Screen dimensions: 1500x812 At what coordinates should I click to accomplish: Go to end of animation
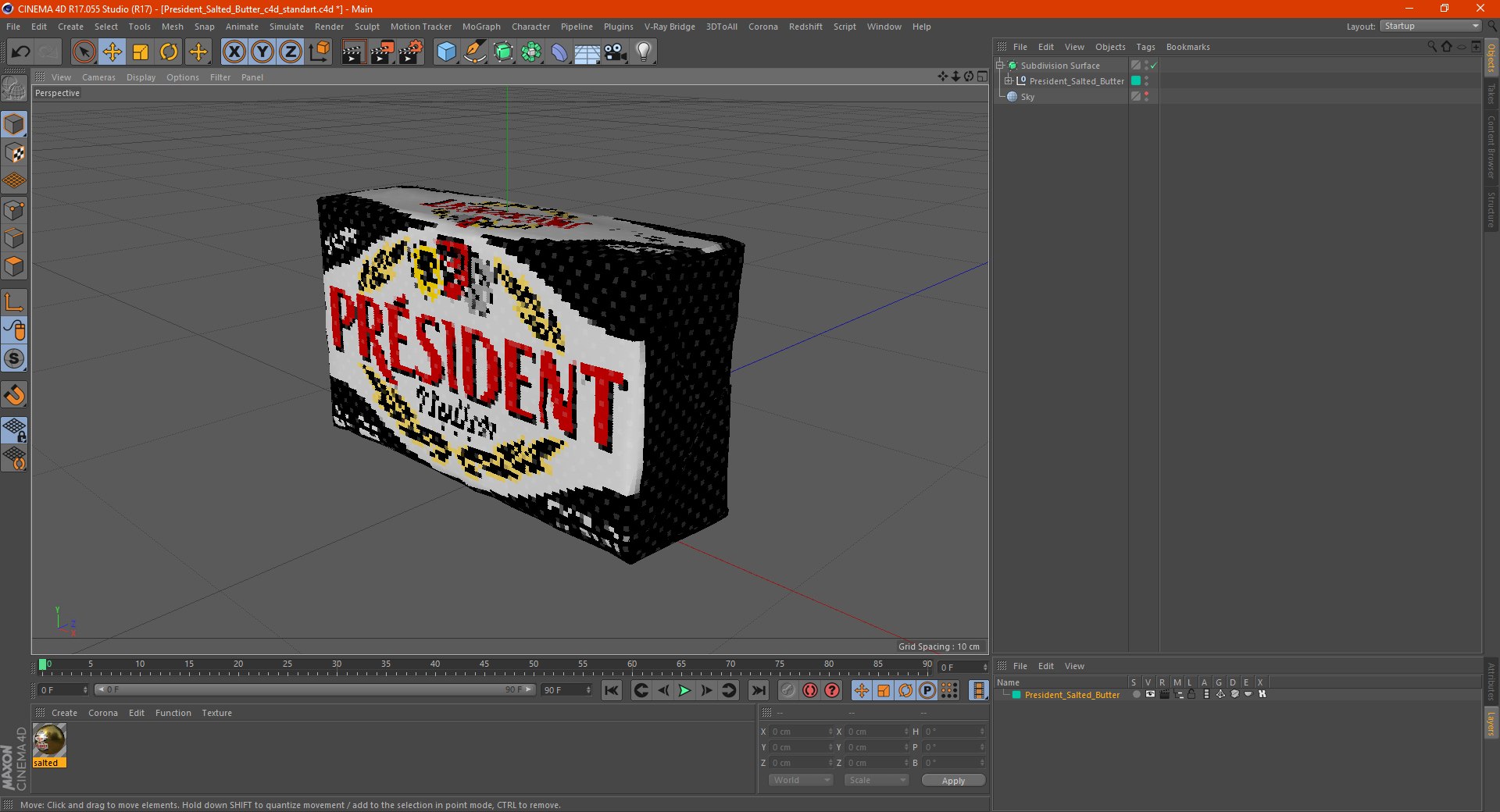click(758, 690)
